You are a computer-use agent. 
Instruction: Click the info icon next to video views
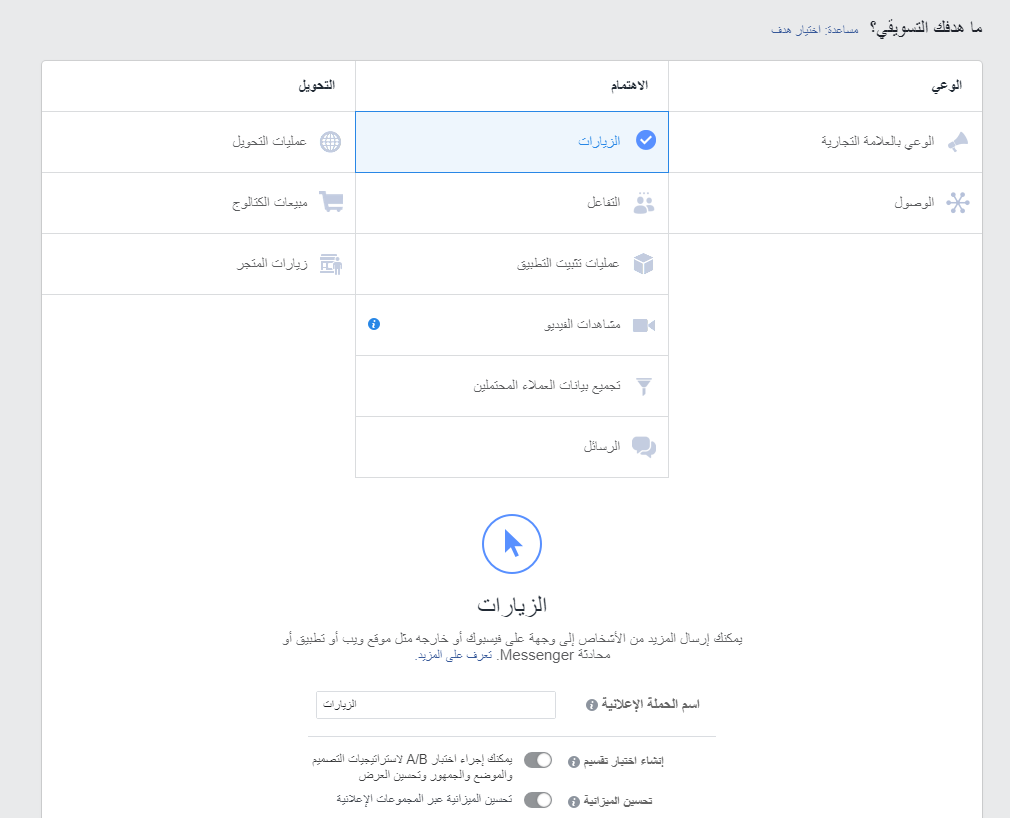point(373,324)
